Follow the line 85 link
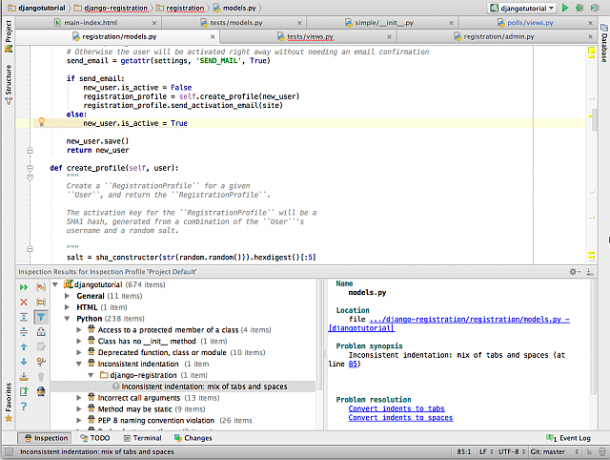610x460 pixels. pyautogui.click(x=353, y=364)
